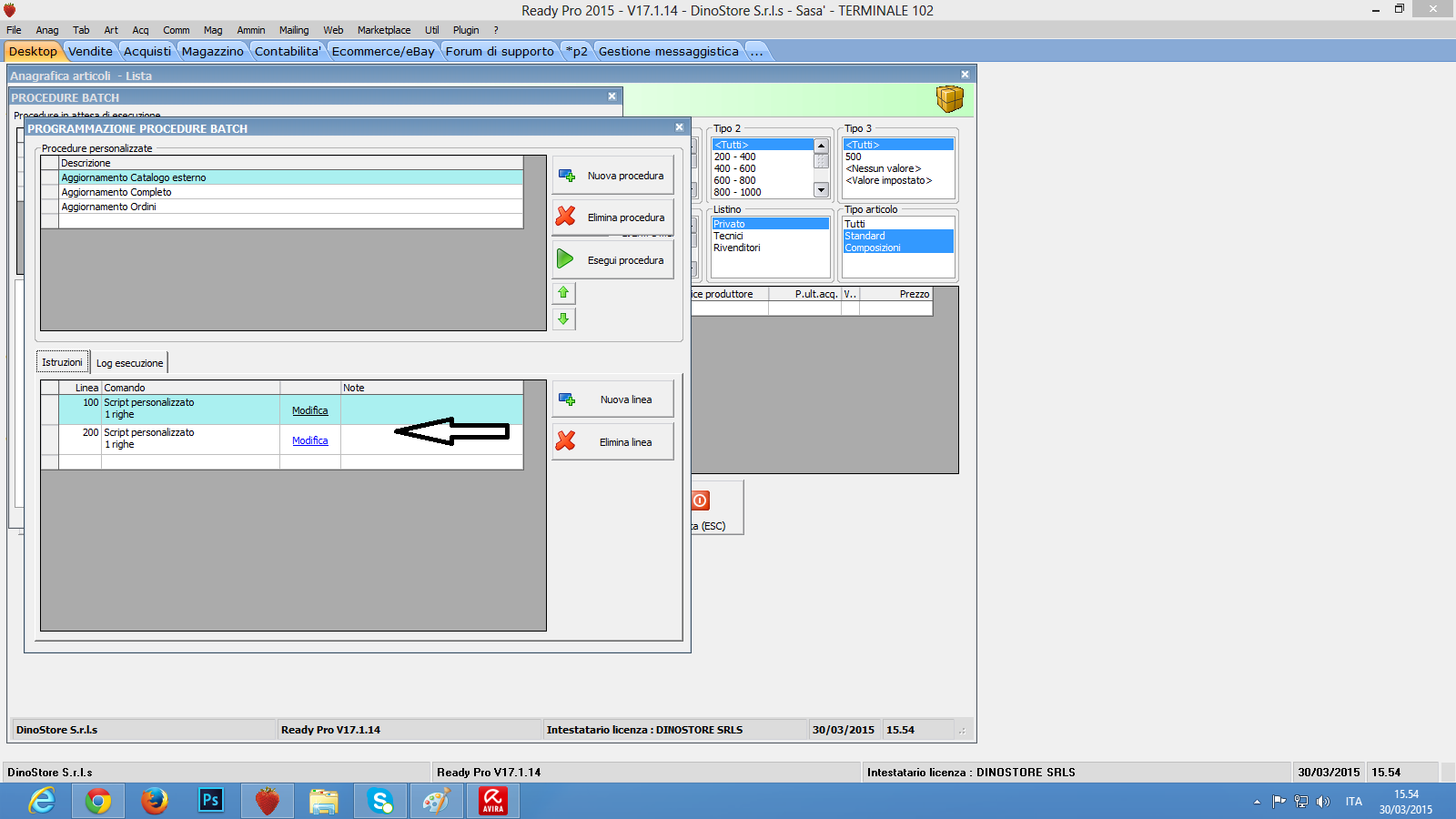Image resolution: width=1456 pixels, height=819 pixels.
Task: Select 400 - 600 in Tipo 2 list
Action: pos(763,168)
